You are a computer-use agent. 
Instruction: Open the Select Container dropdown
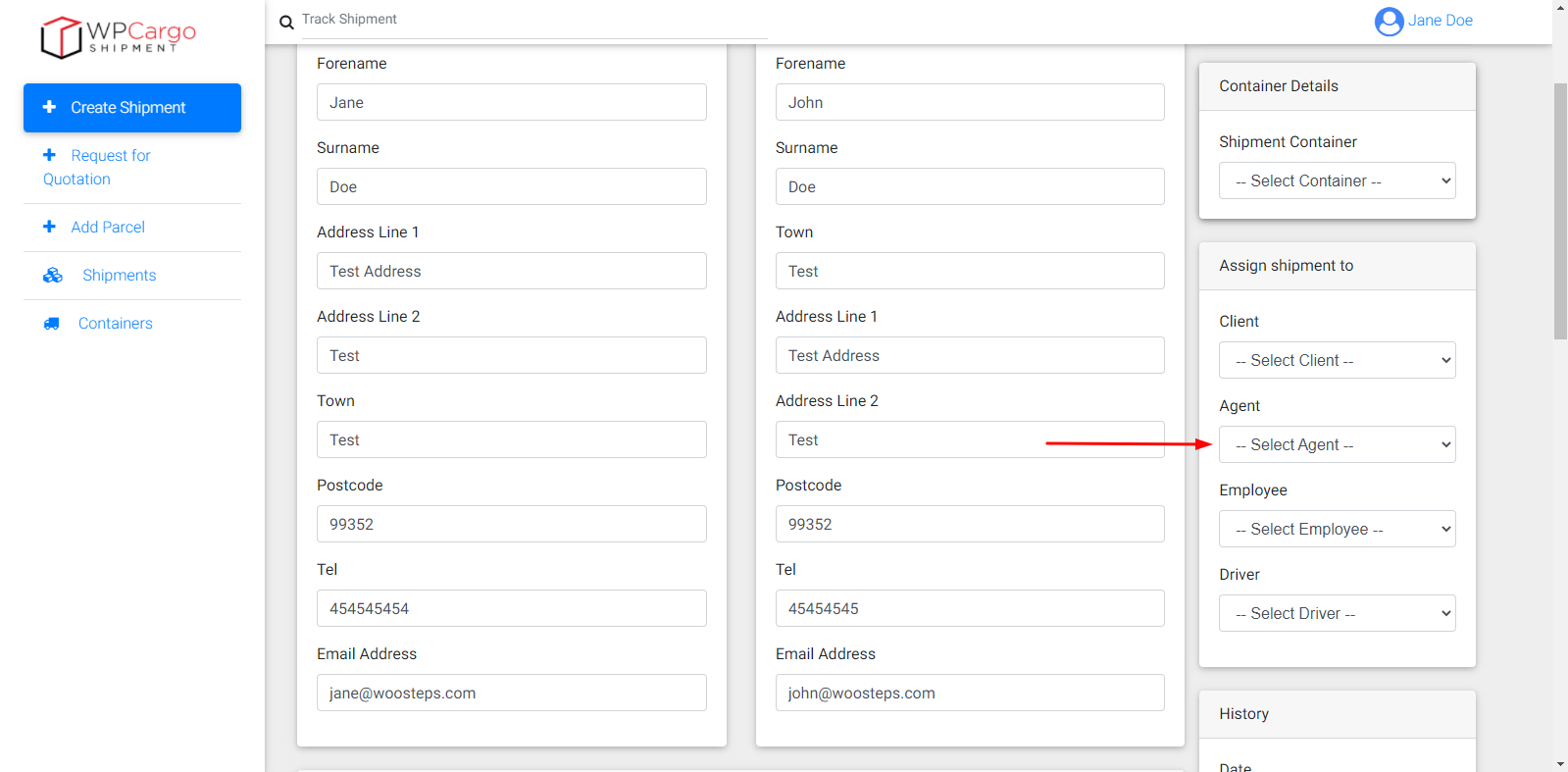tap(1337, 180)
